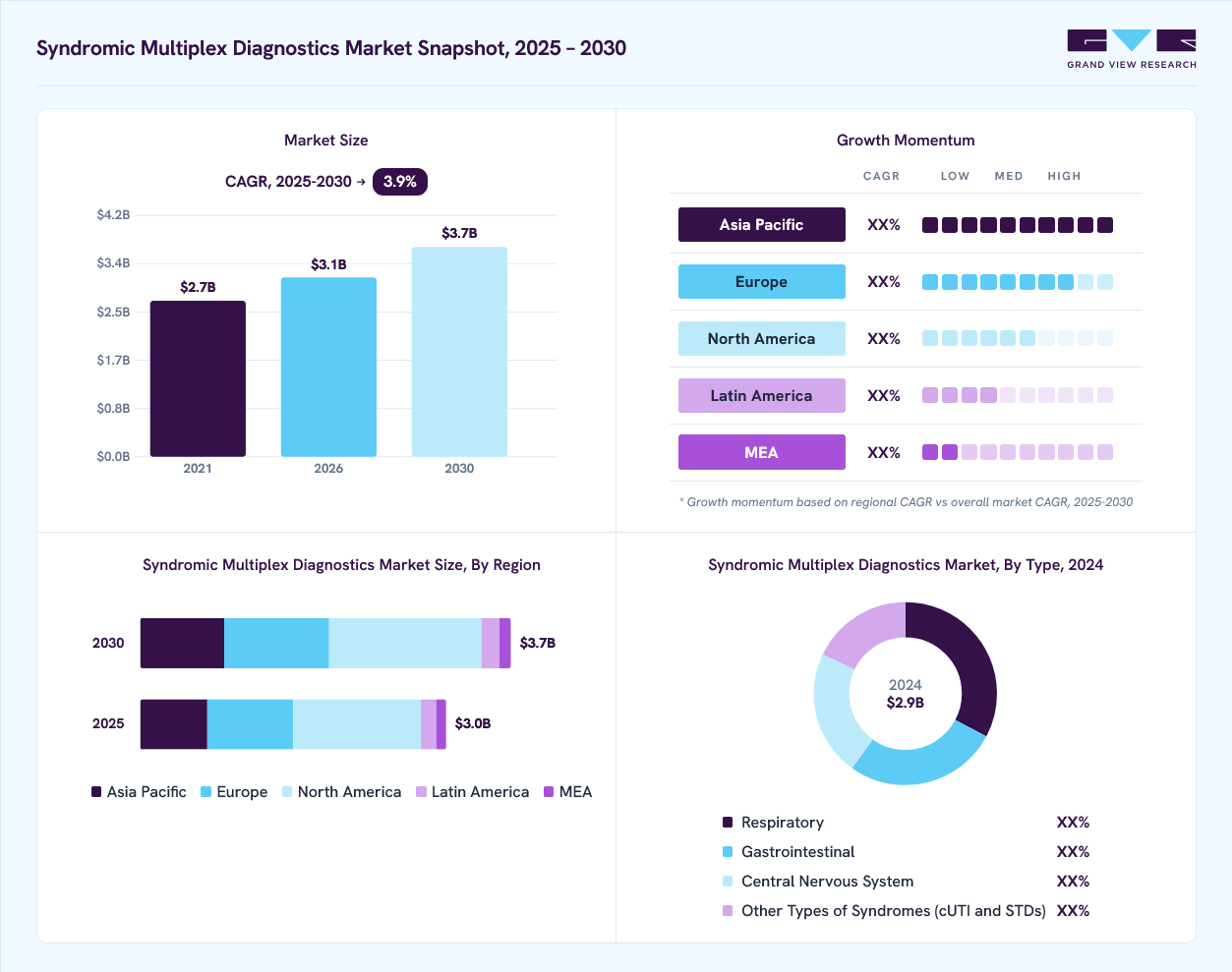Select the 2026 market size bar
This screenshot has height=972, width=1232.
pos(328,367)
